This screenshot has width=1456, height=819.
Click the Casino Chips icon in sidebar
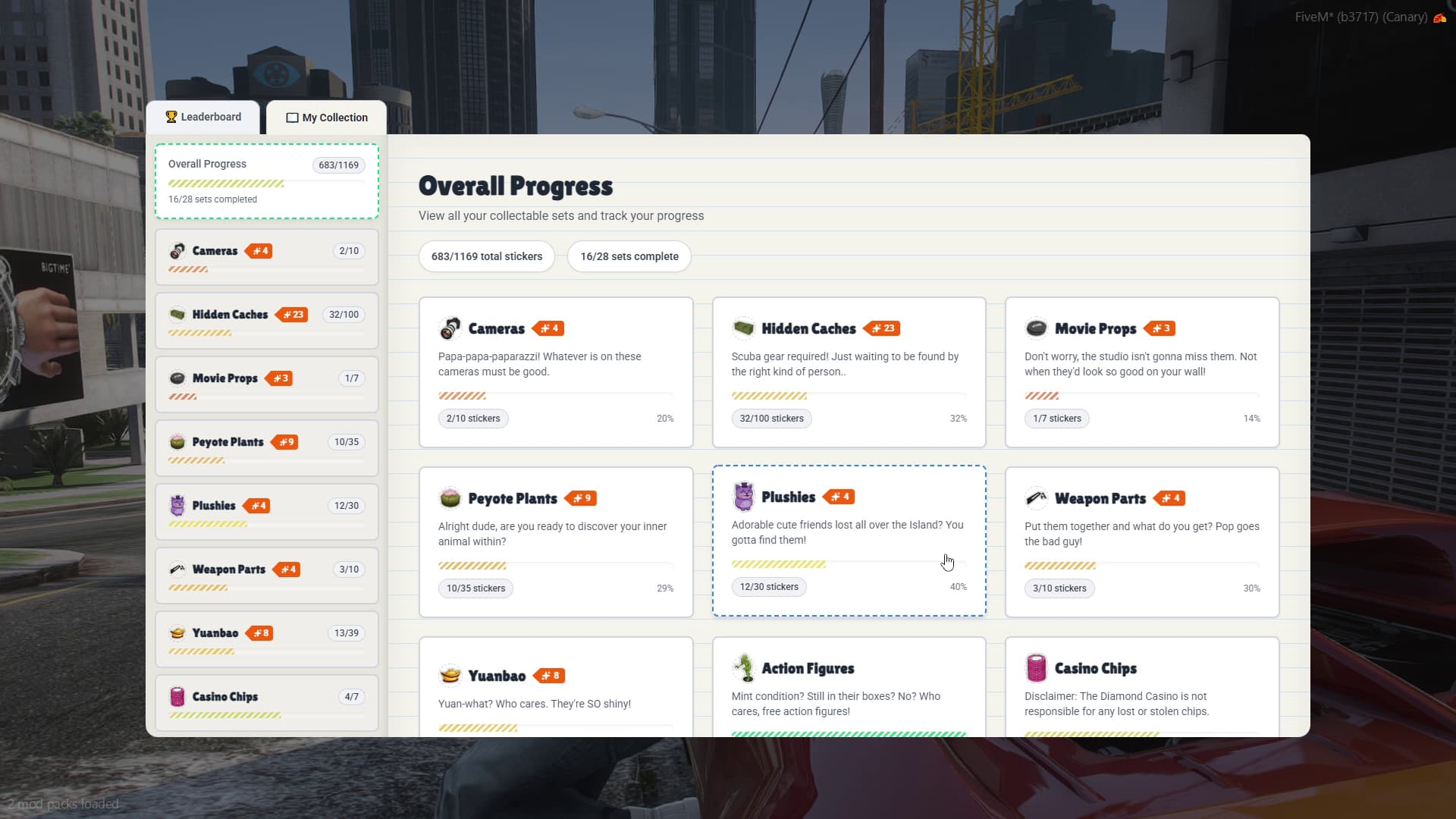point(177,696)
